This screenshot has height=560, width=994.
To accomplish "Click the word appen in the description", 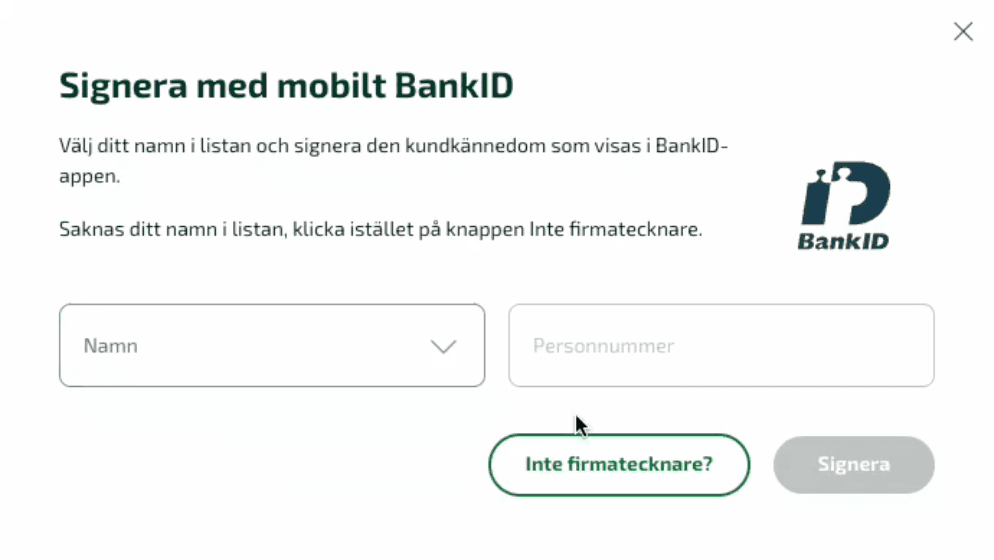I will (87, 177).
